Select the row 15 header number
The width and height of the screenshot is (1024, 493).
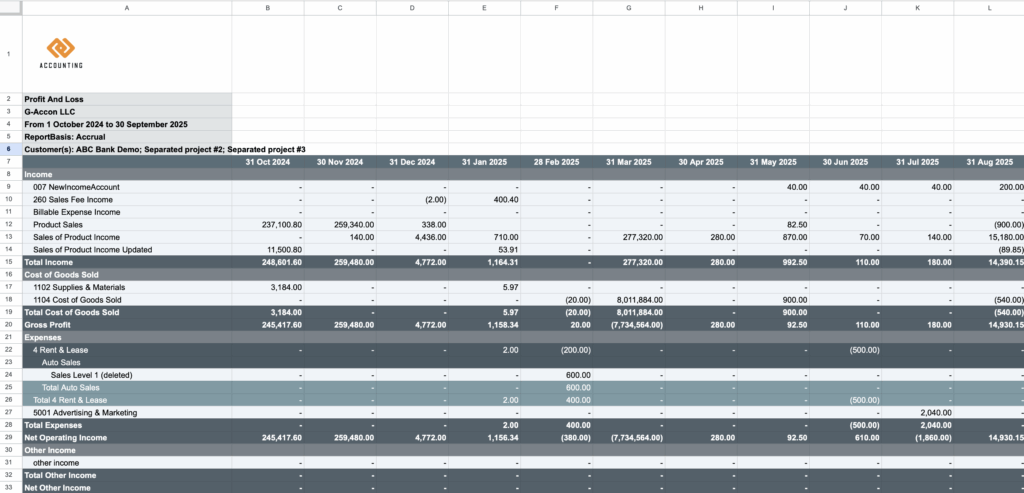pos(10,261)
